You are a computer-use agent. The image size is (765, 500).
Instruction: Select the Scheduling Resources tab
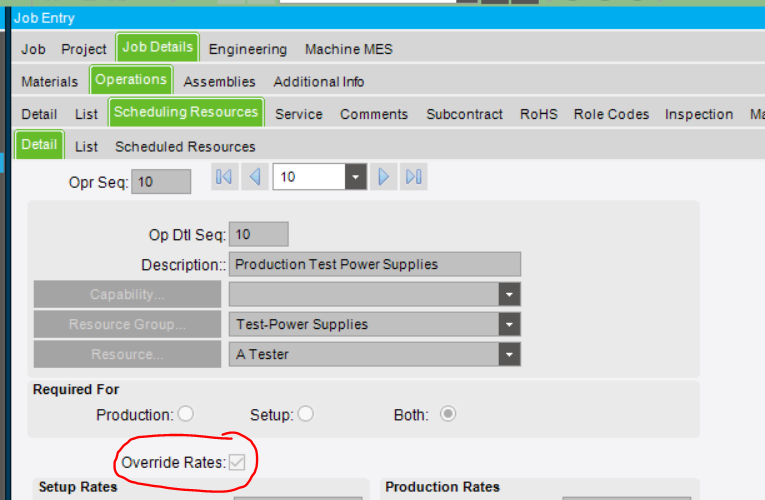click(186, 112)
